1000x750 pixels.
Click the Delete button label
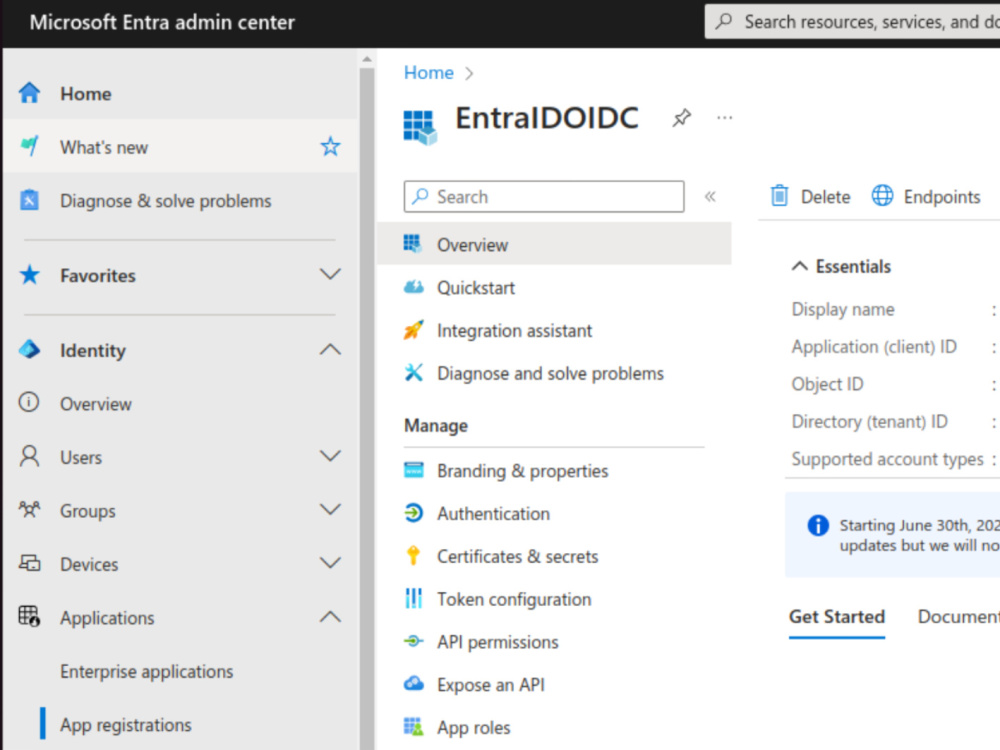click(x=825, y=197)
